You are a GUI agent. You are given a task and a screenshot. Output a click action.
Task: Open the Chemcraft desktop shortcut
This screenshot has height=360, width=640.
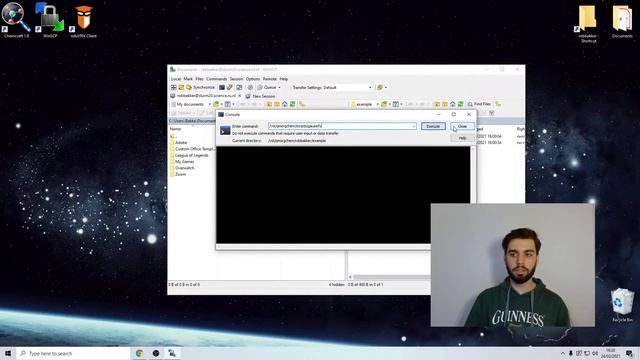click(x=16, y=20)
